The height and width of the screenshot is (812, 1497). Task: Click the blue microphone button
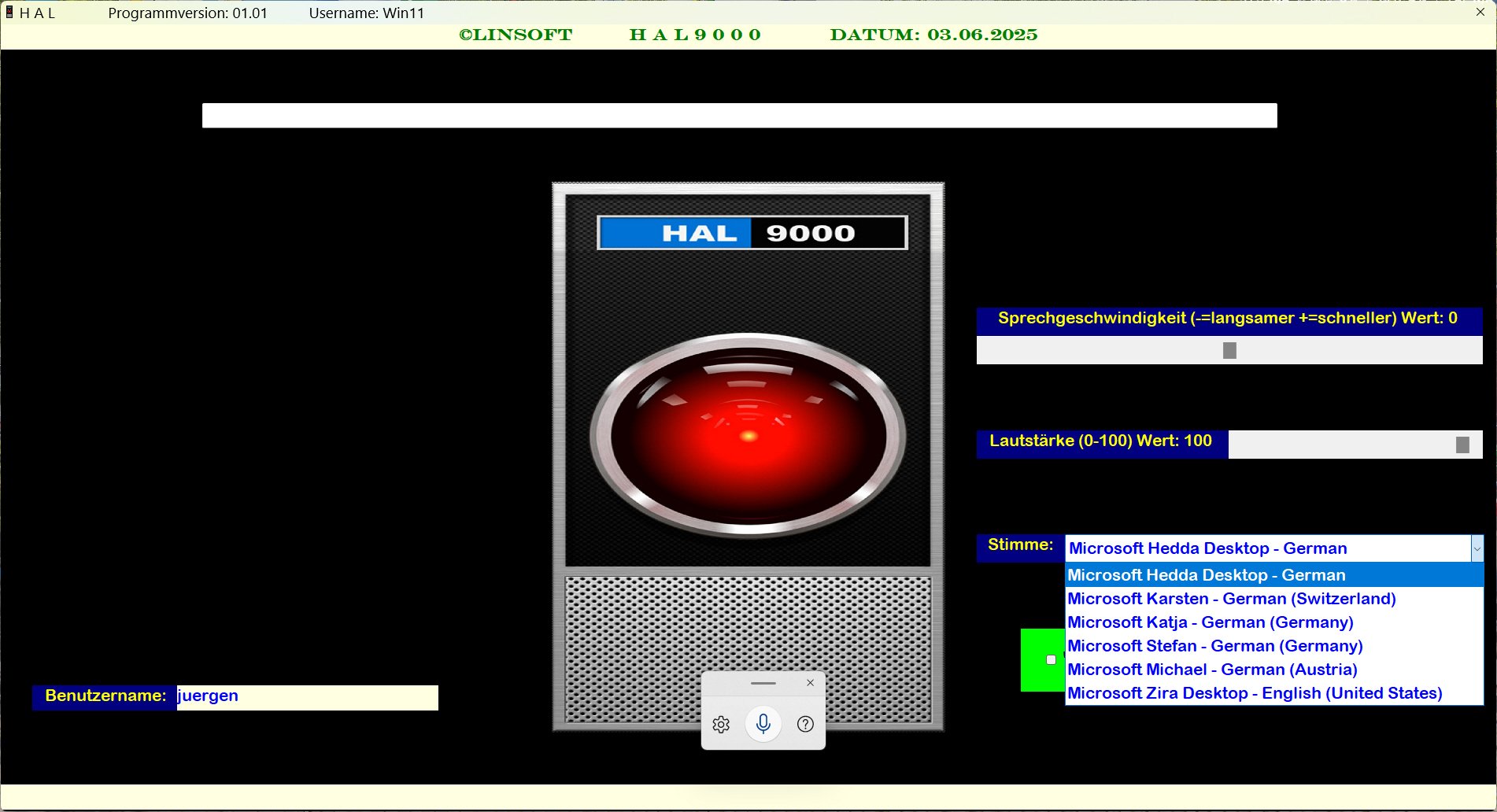pyautogui.click(x=763, y=724)
